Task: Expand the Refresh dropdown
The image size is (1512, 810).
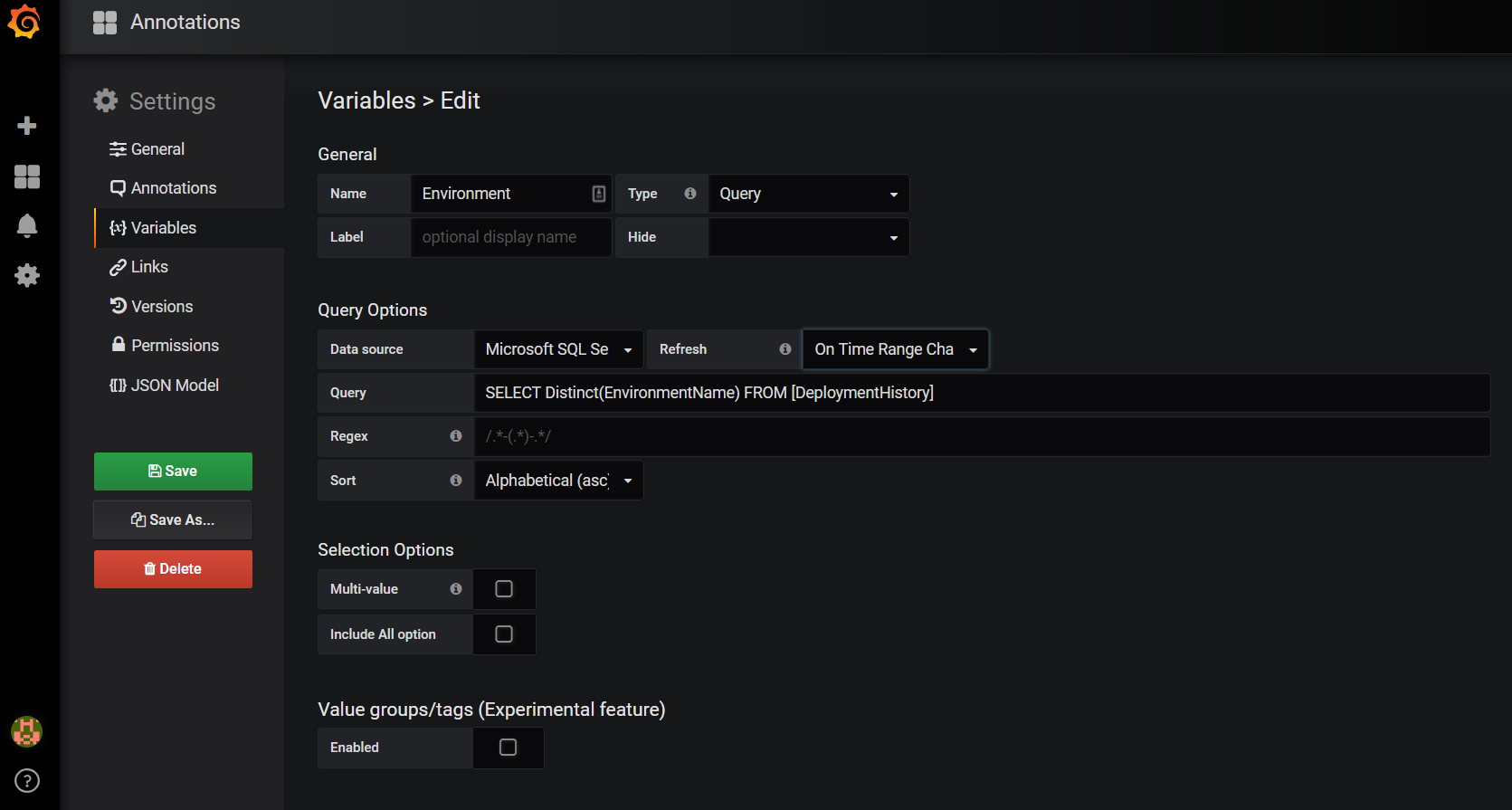Action: point(895,349)
